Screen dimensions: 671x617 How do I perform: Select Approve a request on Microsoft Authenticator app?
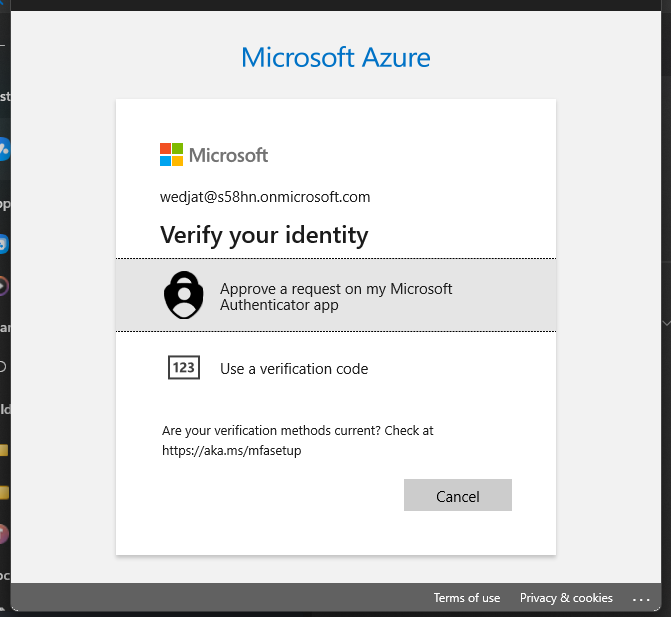click(x=336, y=295)
